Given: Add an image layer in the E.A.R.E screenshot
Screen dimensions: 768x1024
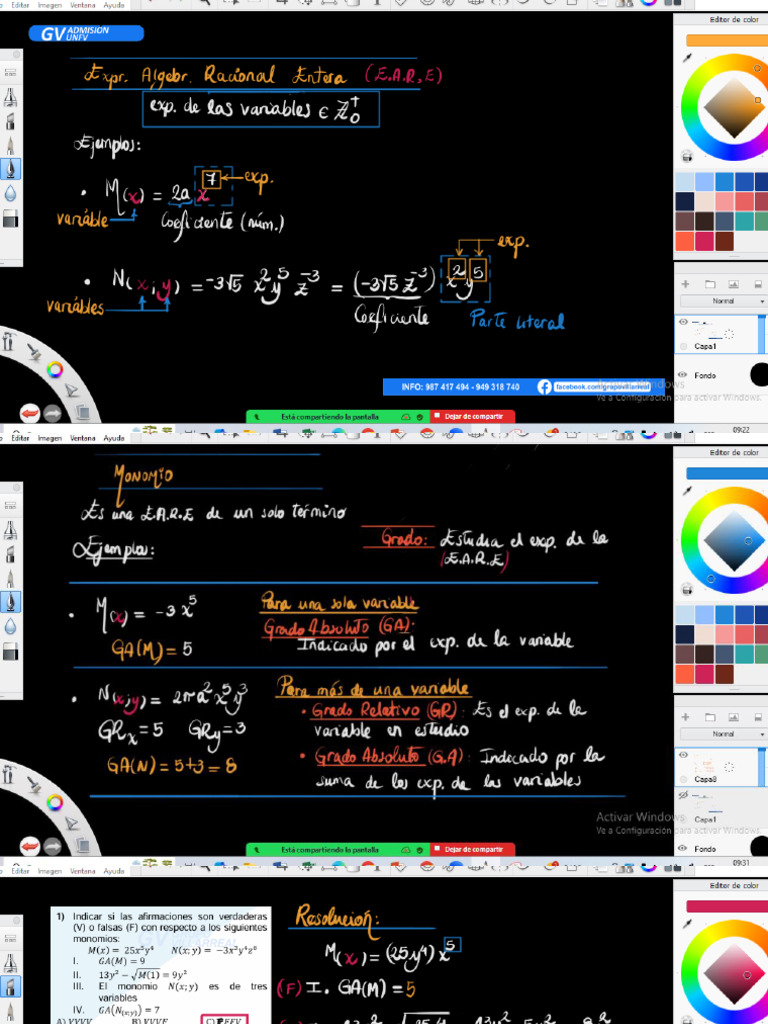Looking at the screenshot, I should click(x=733, y=284).
